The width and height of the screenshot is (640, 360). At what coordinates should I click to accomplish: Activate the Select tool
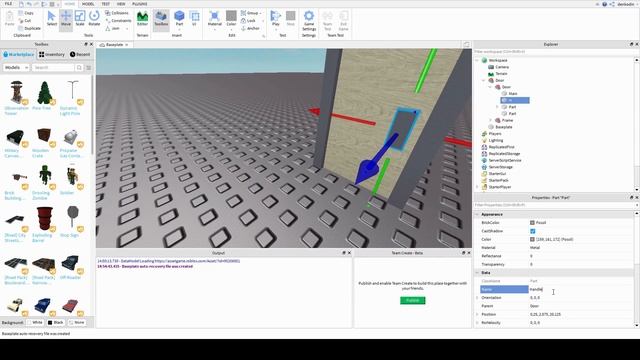click(x=51, y=19)
